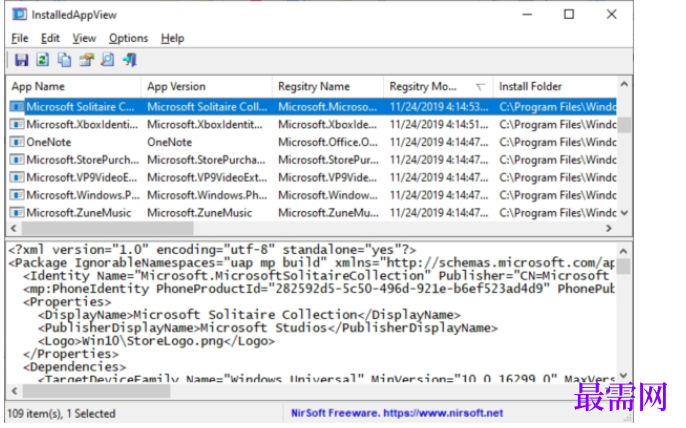Image resolution: width=686 pixels, height=428 pixels.
Task: Open the View menu
Action: coord(84,39)
